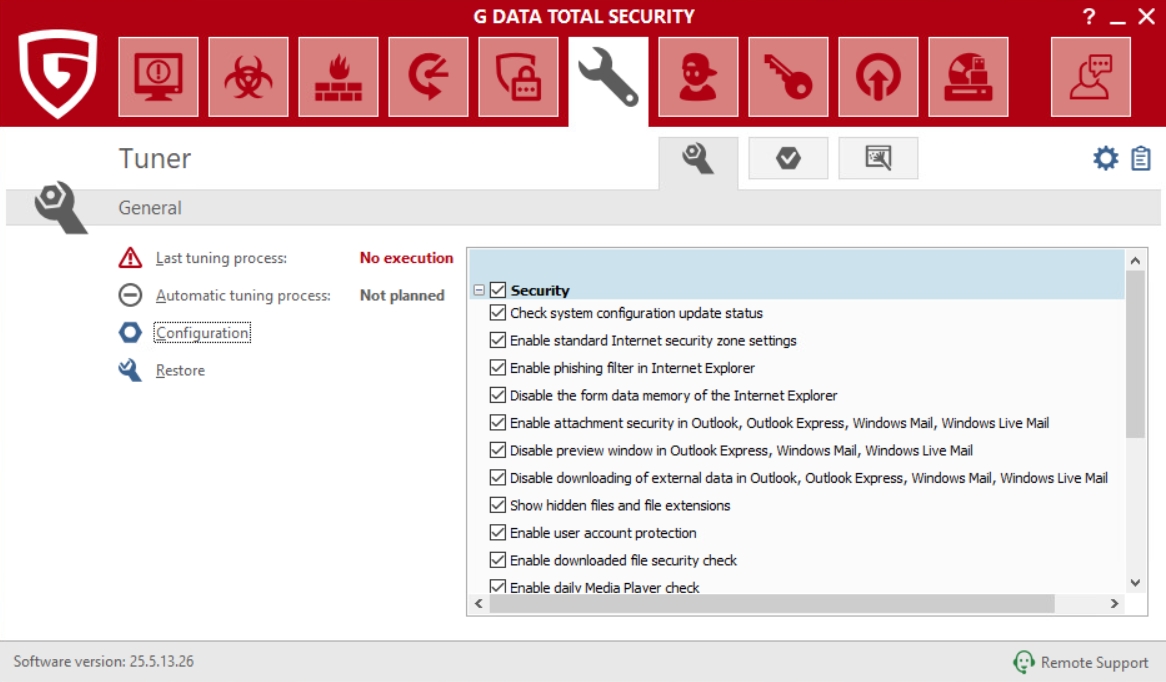Click the 'No execution' status text
1166x682 pixels.
(407, 257)
